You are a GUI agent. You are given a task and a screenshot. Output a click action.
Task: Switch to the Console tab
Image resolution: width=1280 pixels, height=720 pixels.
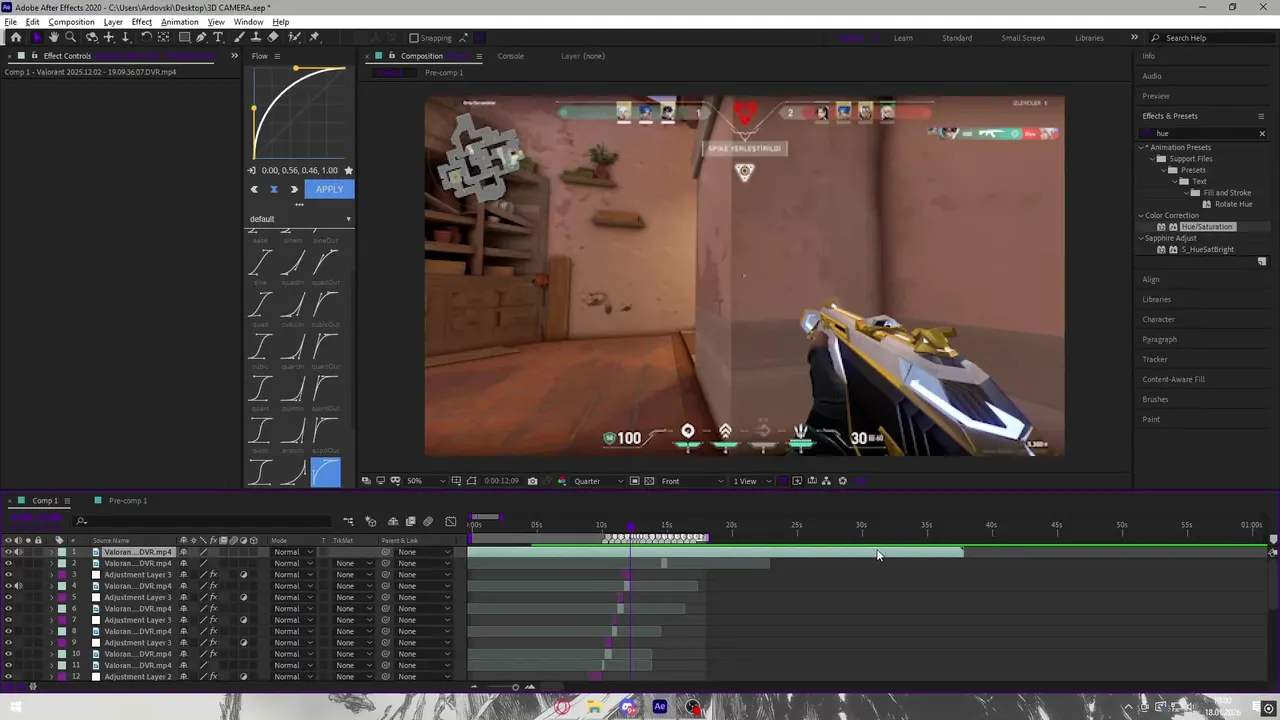pos(511,56)
